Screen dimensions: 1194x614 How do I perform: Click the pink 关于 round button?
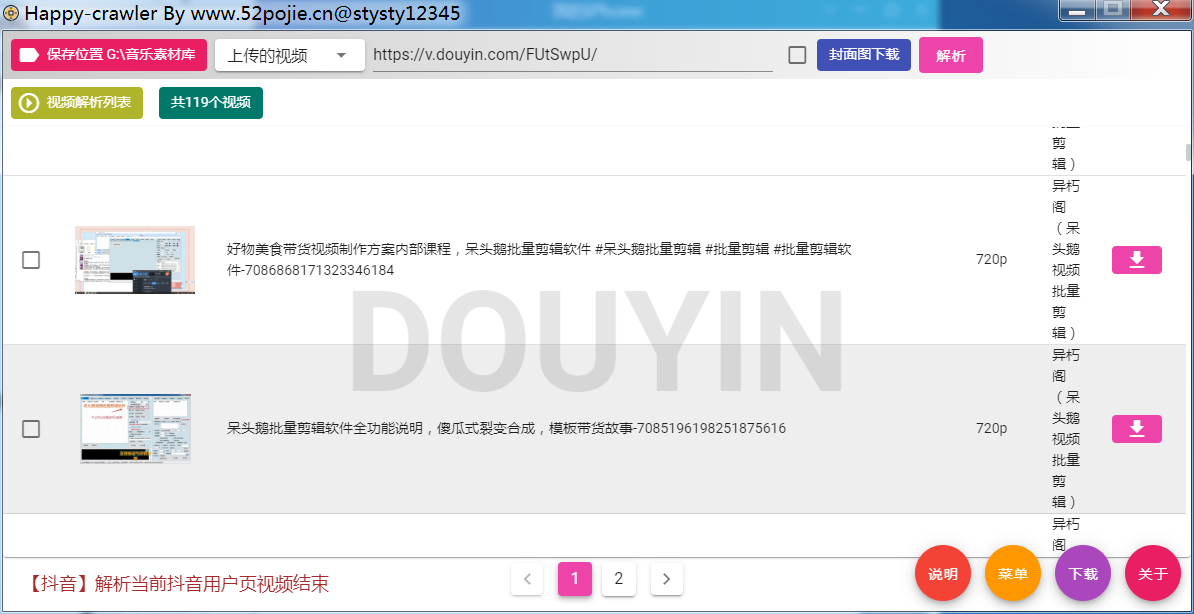[x=1153, y=574]
